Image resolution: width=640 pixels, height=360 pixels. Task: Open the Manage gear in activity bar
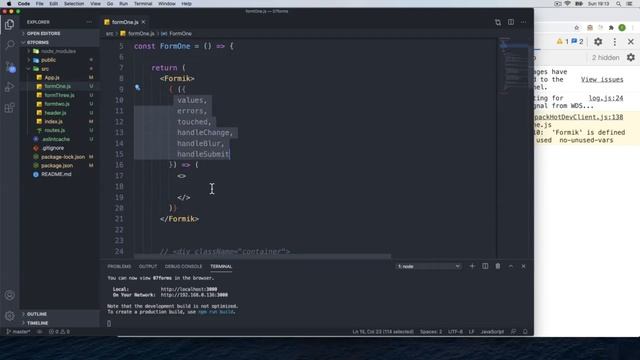[10, 316]
